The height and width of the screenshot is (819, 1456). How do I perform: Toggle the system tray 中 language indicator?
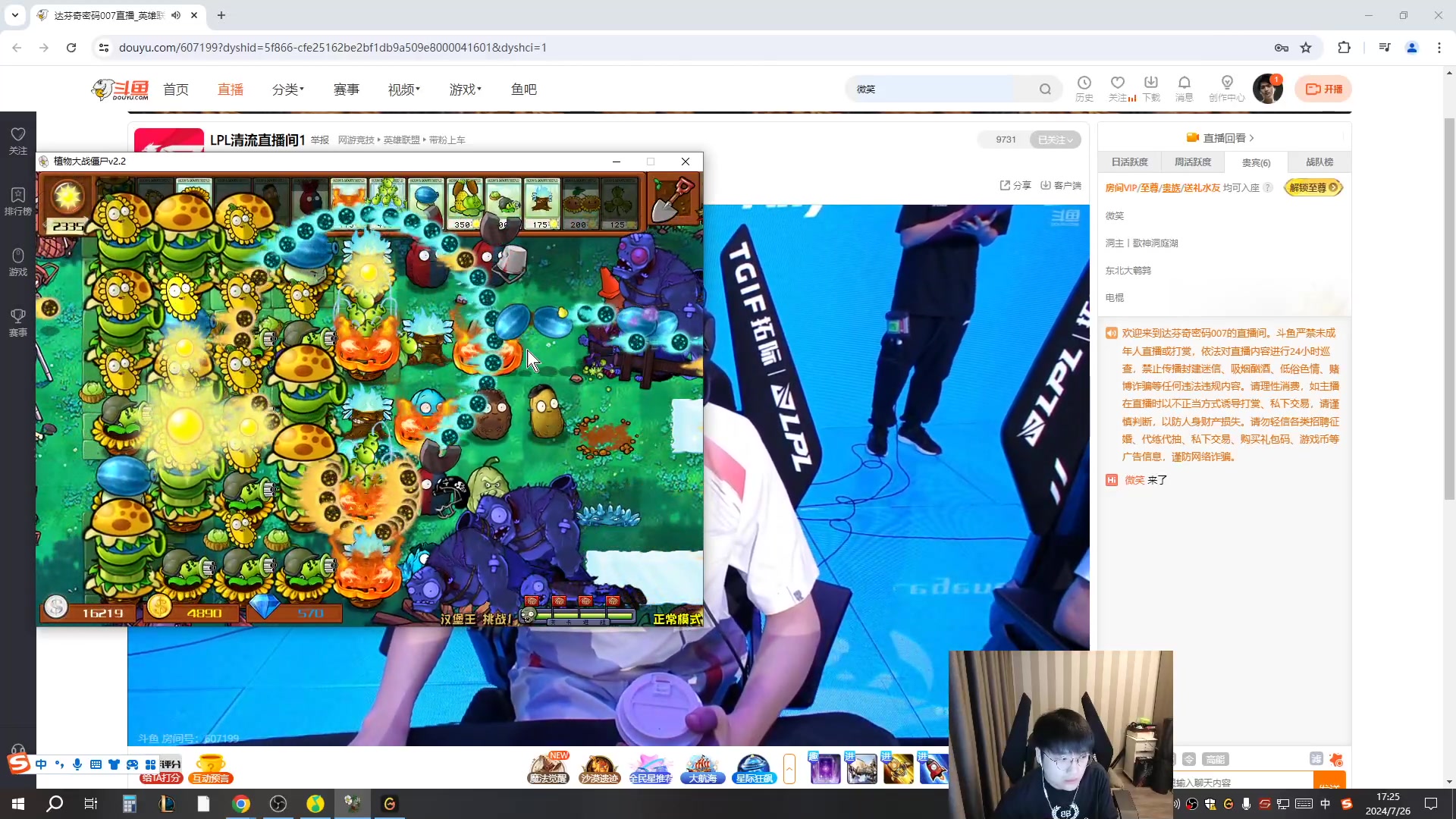pyautogui.click(x=1325, y=804)
